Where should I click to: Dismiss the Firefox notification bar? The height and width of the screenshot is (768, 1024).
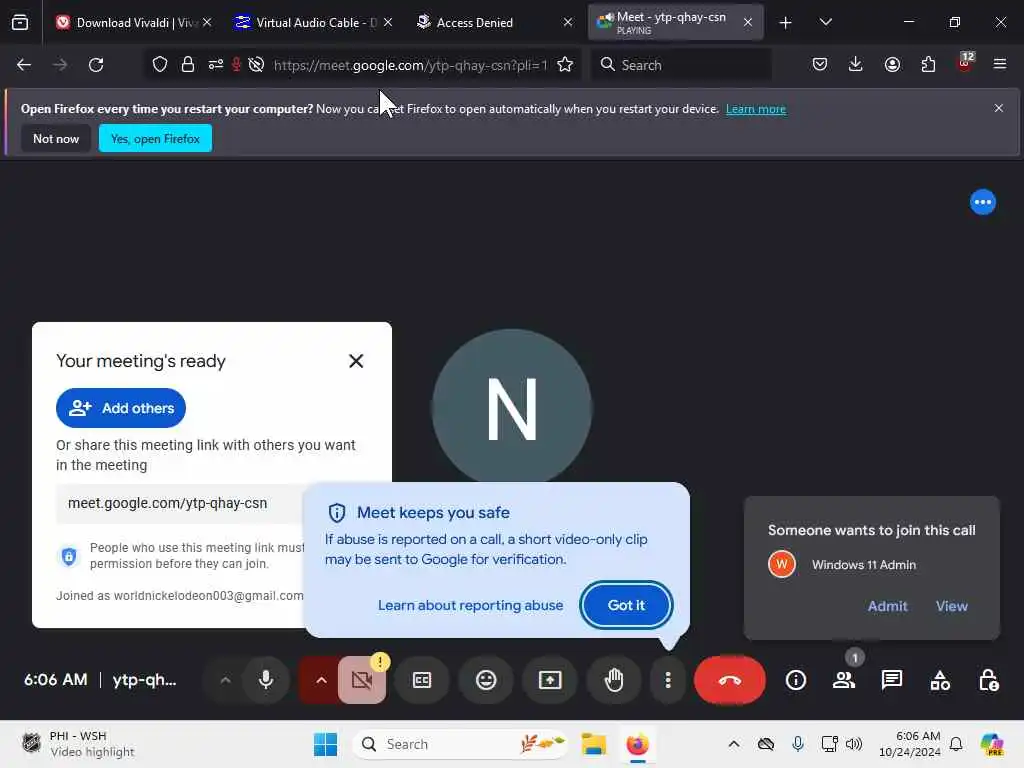tap(998, 108)
